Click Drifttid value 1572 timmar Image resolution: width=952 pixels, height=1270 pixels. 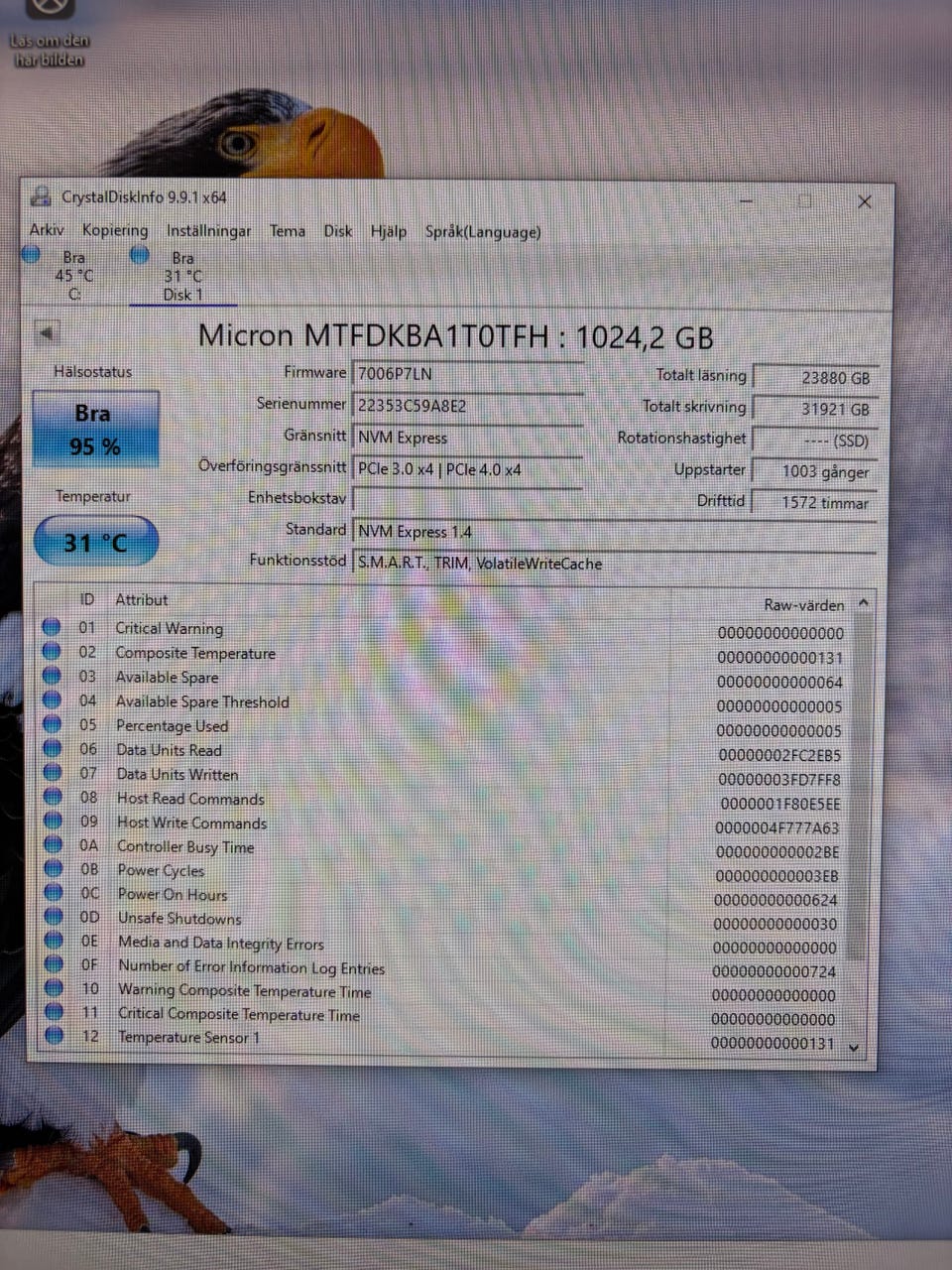point(815,503)
